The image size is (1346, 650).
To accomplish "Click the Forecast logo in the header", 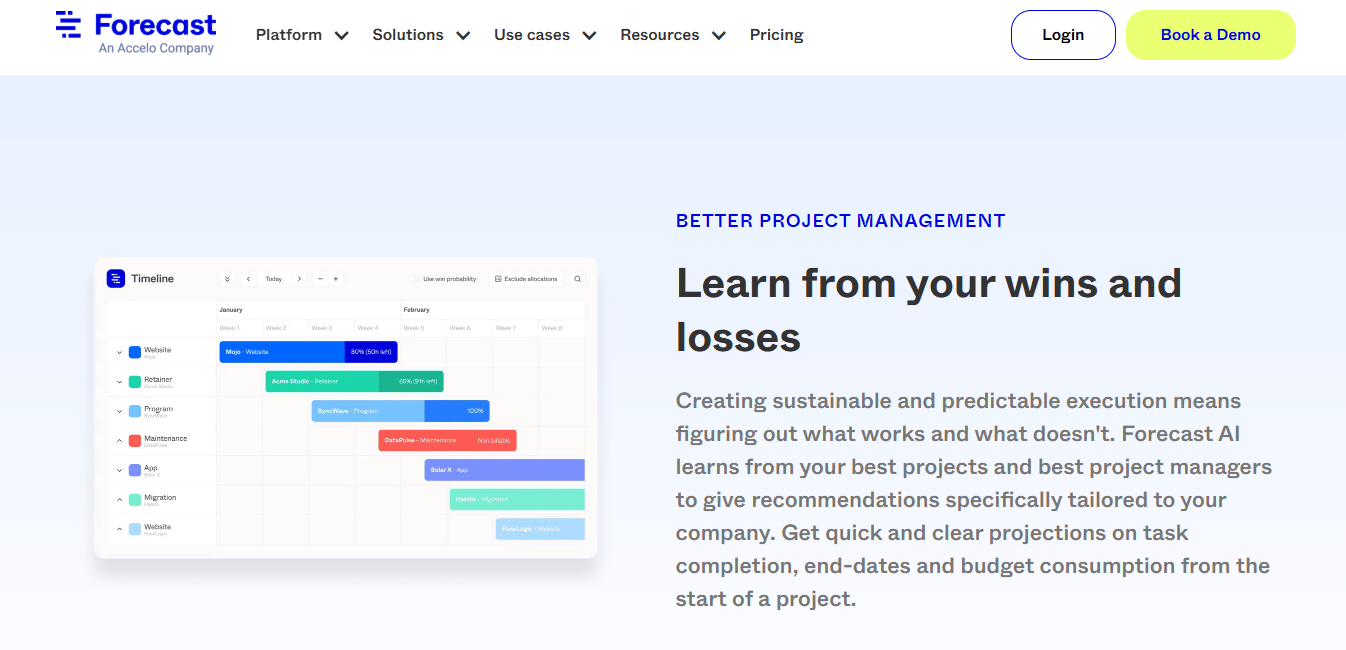I will coord(136,33).
